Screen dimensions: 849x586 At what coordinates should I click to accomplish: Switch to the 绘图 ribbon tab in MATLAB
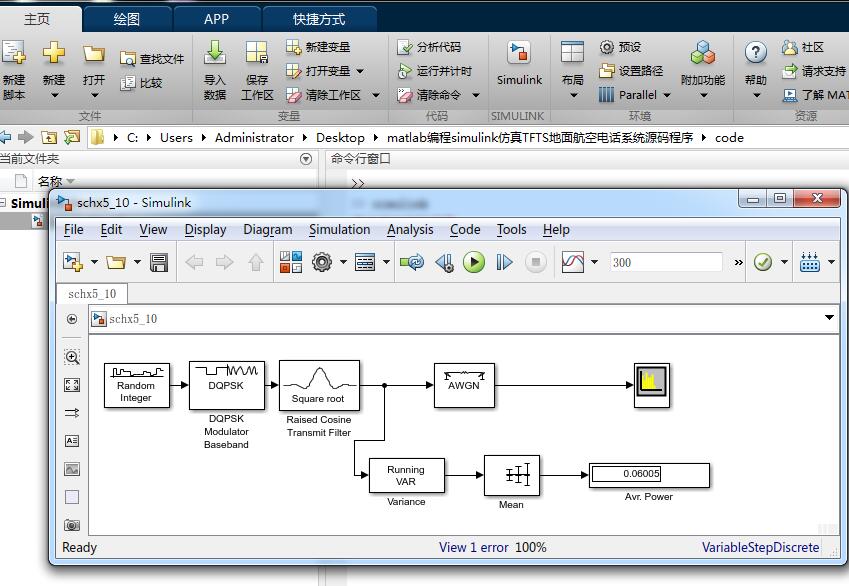127,19
